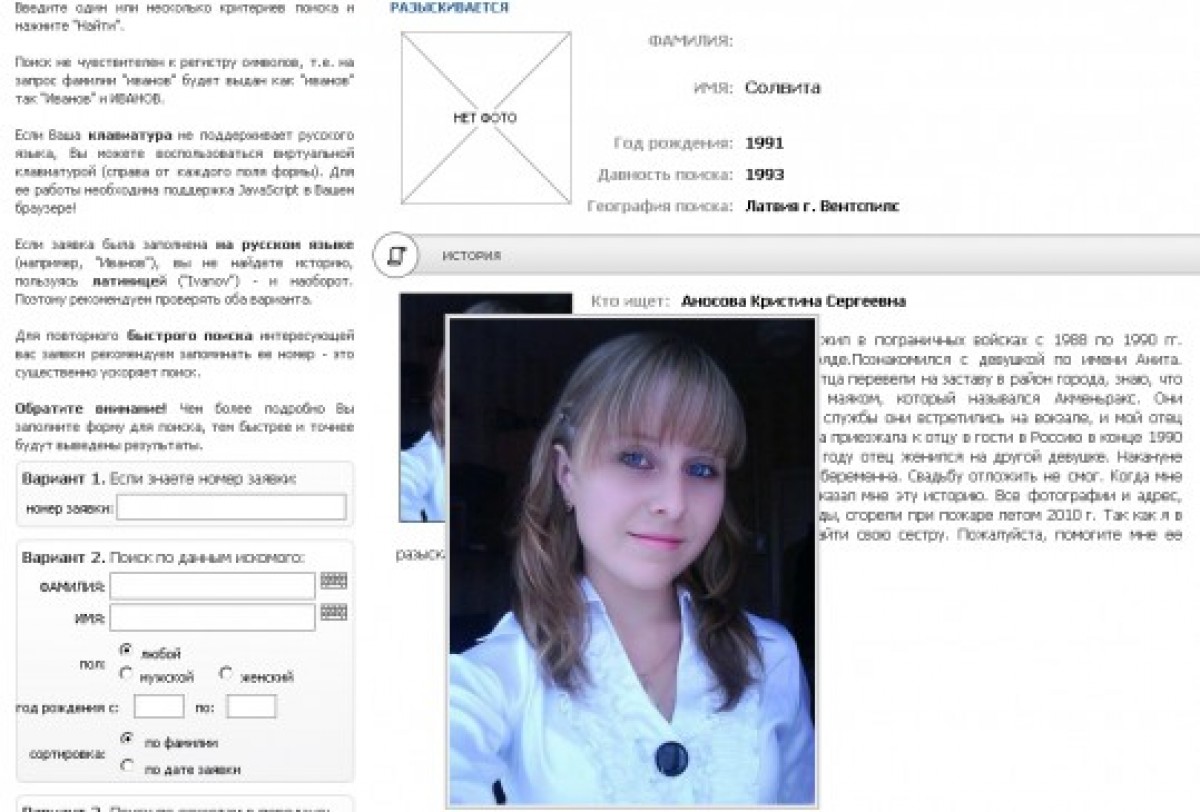Focus the год рождения с field
This screenshot has height=812, width=1200.
pyautogui.click(x=159, y=706)
